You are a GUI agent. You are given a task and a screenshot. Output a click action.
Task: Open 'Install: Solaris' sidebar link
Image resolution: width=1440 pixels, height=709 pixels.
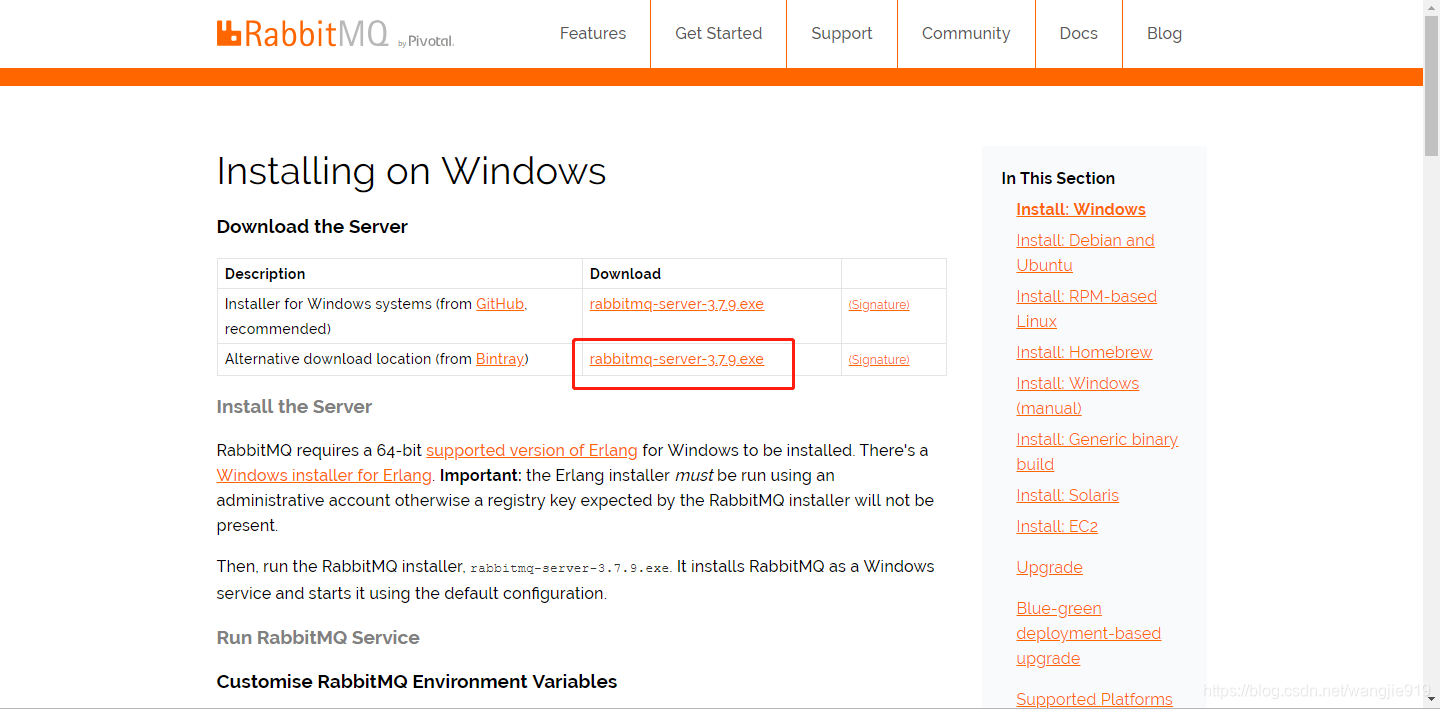[x=1067, y=495]
